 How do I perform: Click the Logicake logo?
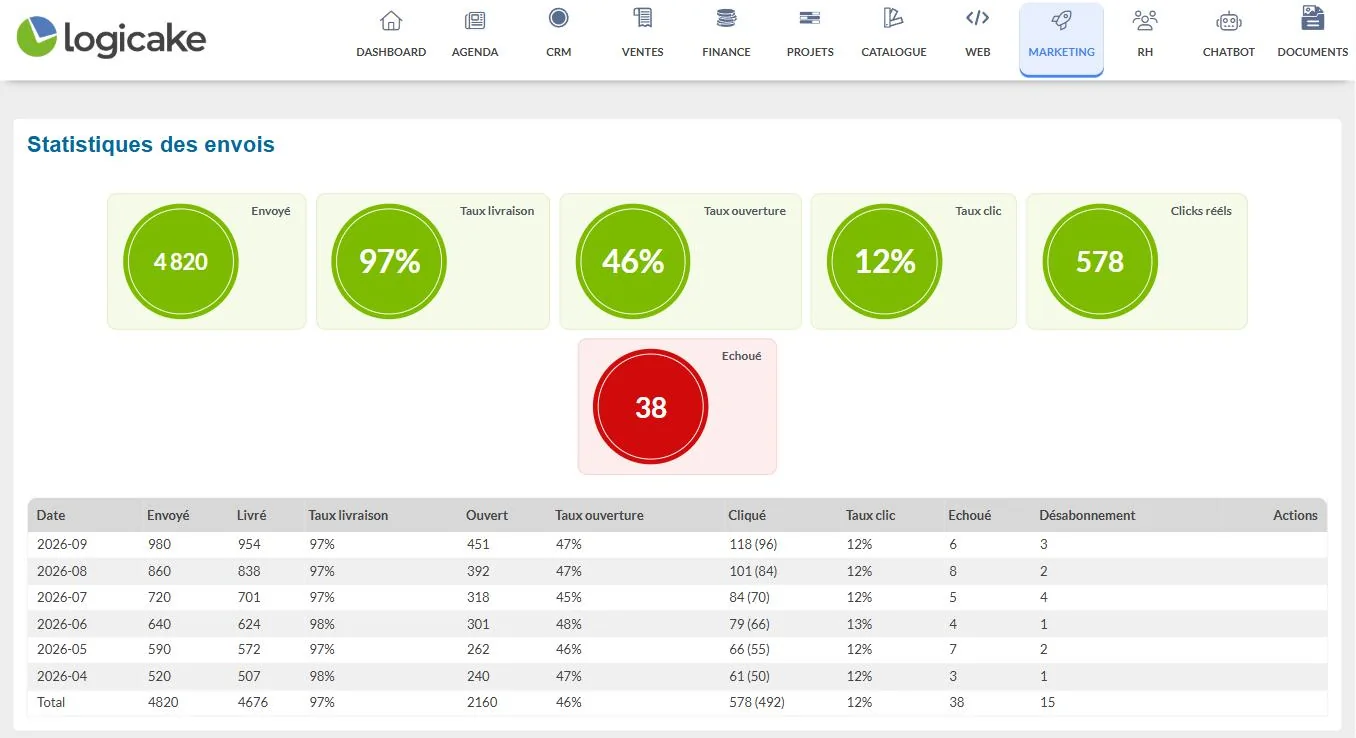(x=111, y=38)
